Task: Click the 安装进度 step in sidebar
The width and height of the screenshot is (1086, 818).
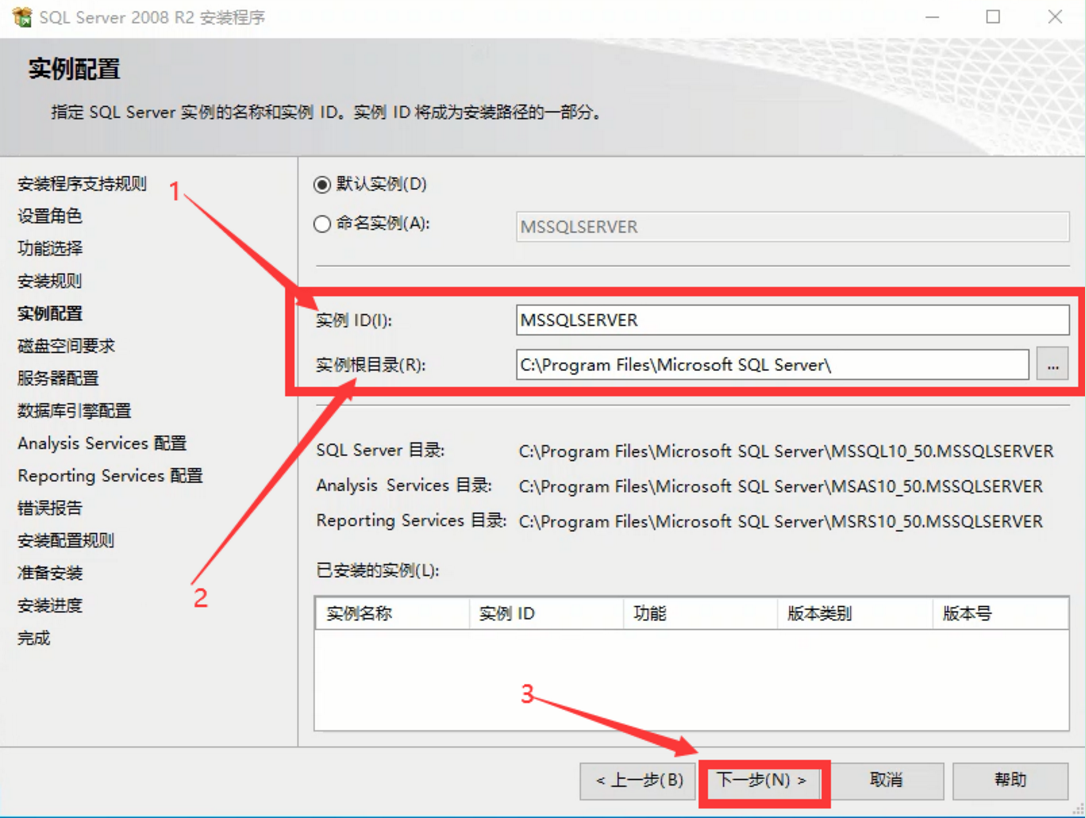Action: 49,605
